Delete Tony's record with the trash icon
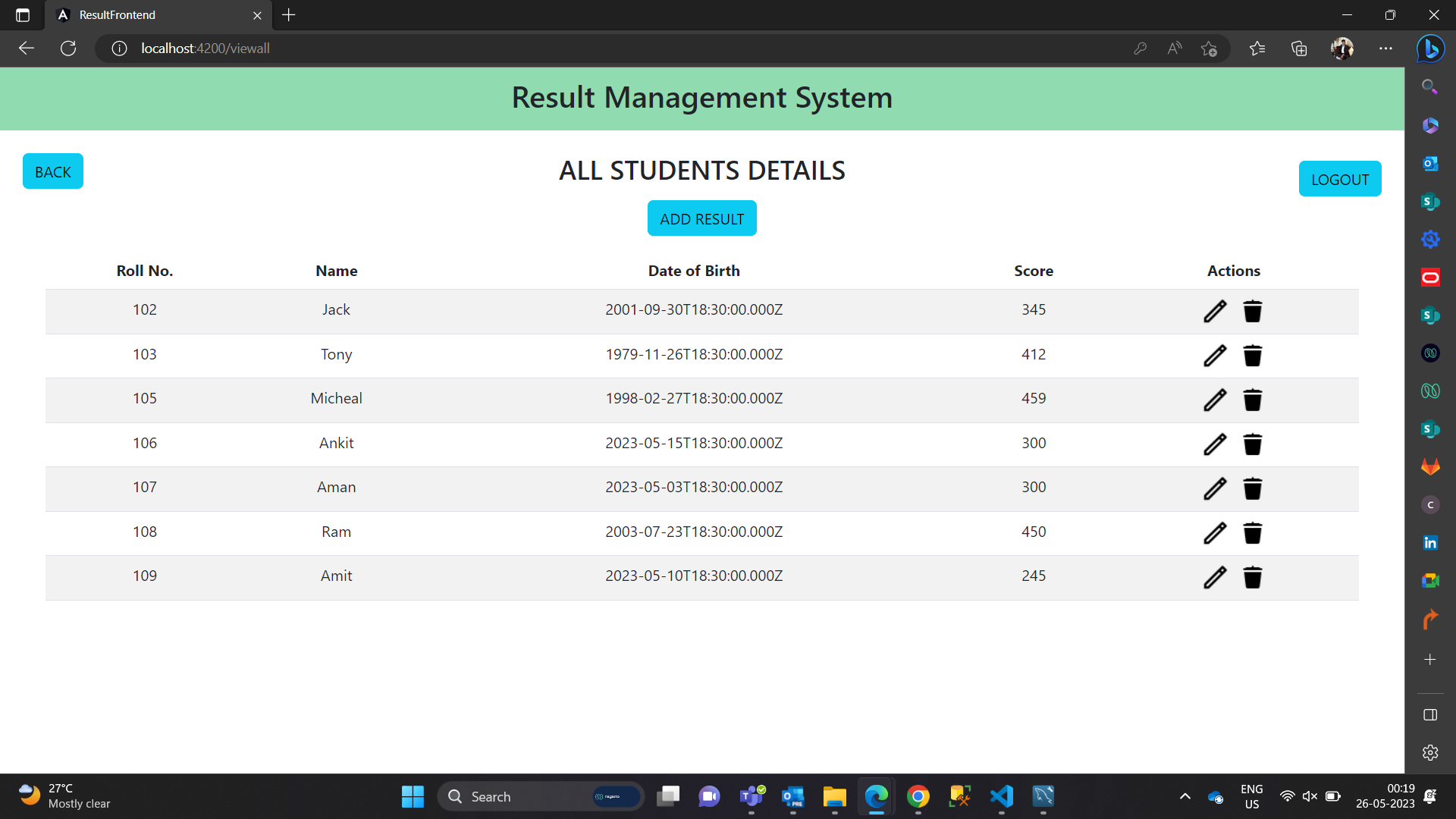The width and height of the screenshot is (1456, 819). (x=1252, y=356)
